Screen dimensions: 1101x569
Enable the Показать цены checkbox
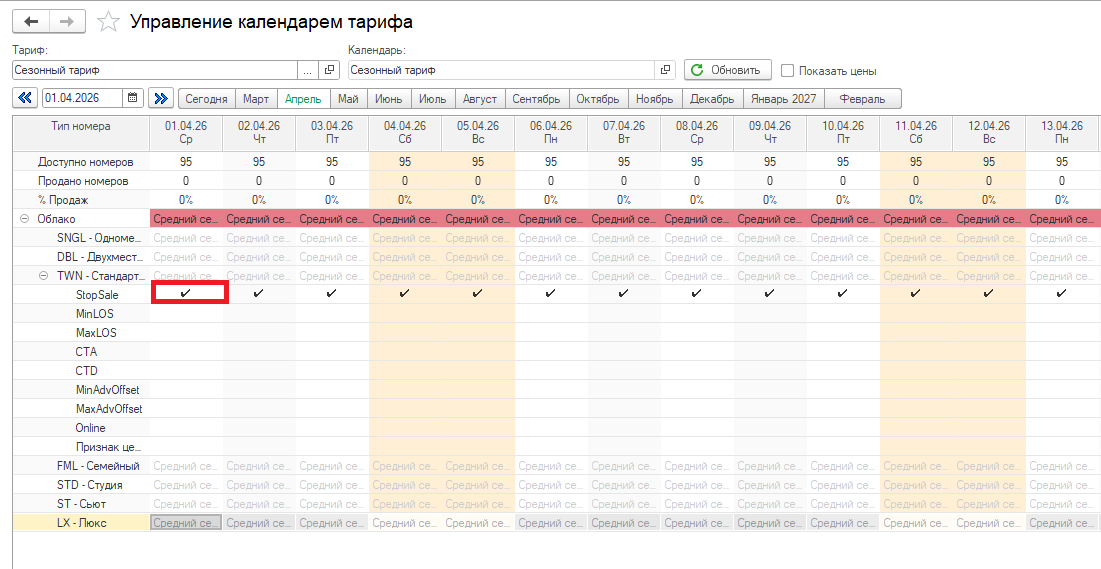tap(788, 71)
